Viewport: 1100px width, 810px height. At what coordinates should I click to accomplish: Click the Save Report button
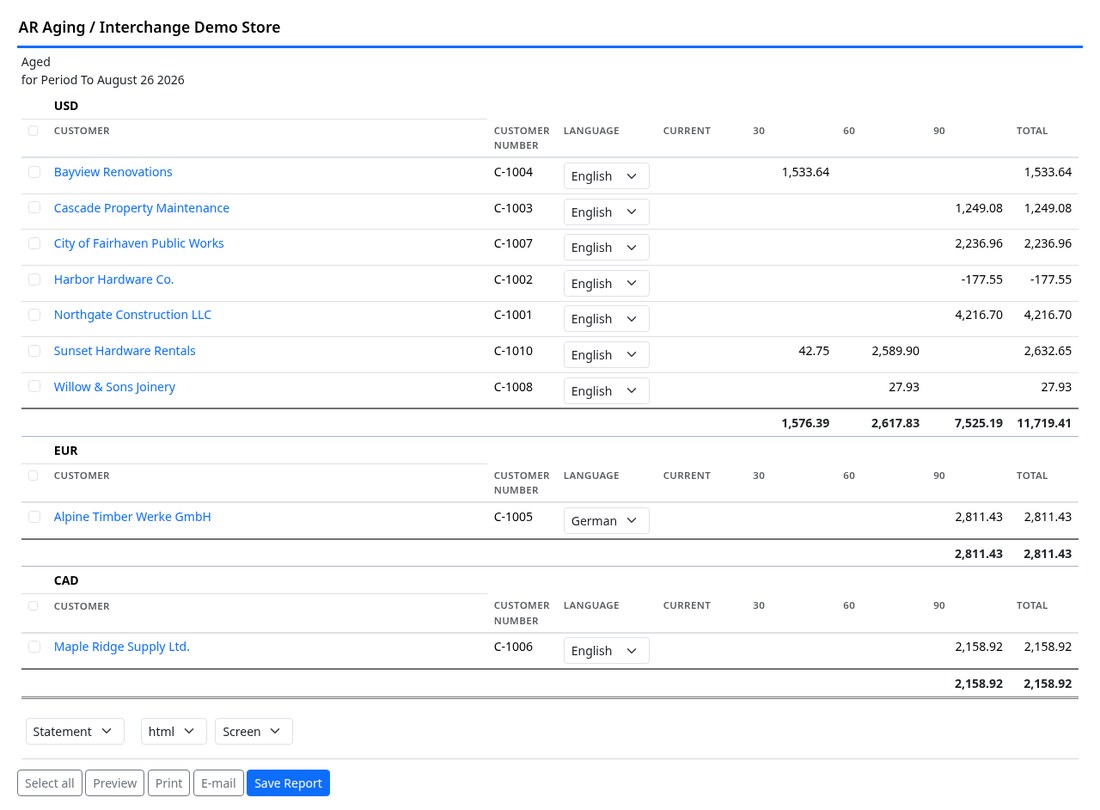[288, 783]
